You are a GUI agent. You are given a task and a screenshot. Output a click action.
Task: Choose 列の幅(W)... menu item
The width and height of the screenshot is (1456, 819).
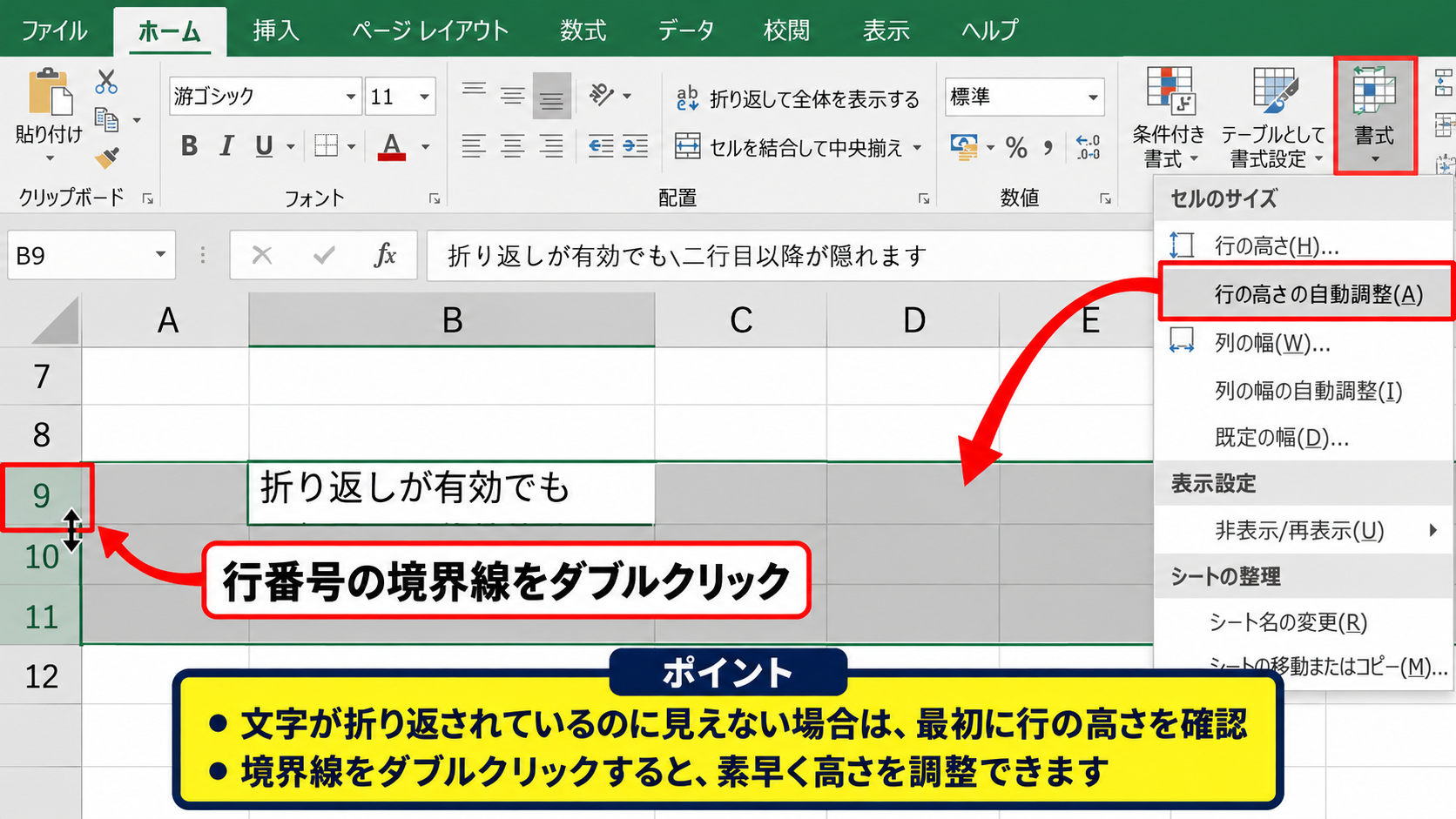(x=1303, y=343)
